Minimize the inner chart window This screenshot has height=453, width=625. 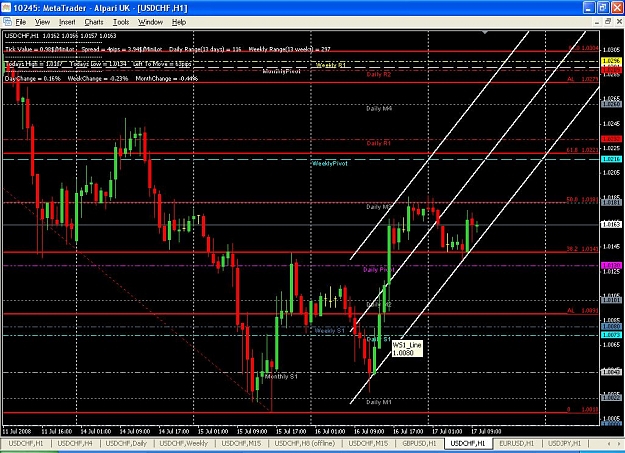point(597,22)
